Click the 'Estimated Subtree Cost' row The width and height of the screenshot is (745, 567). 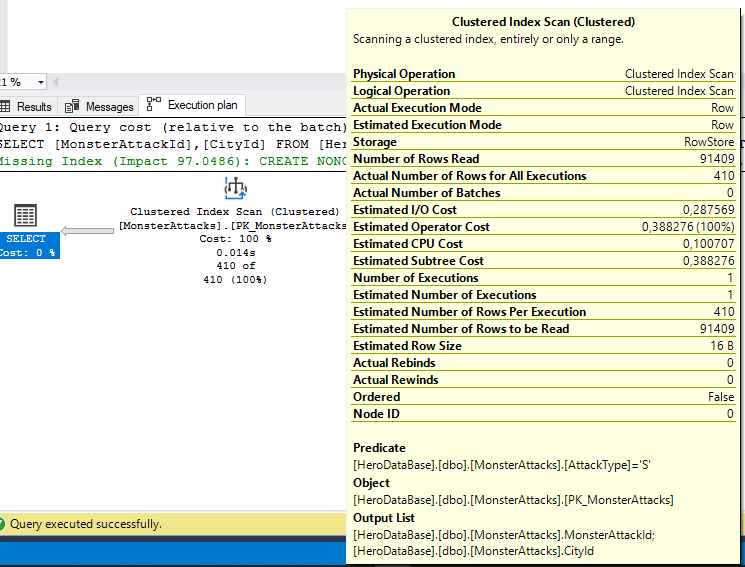tap(544, 261)
